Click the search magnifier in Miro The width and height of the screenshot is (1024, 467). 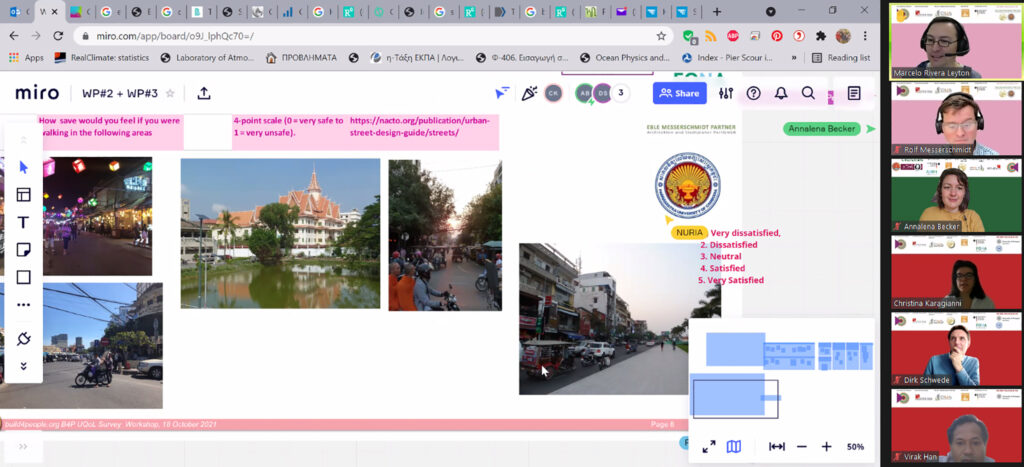tap(808, 93)
